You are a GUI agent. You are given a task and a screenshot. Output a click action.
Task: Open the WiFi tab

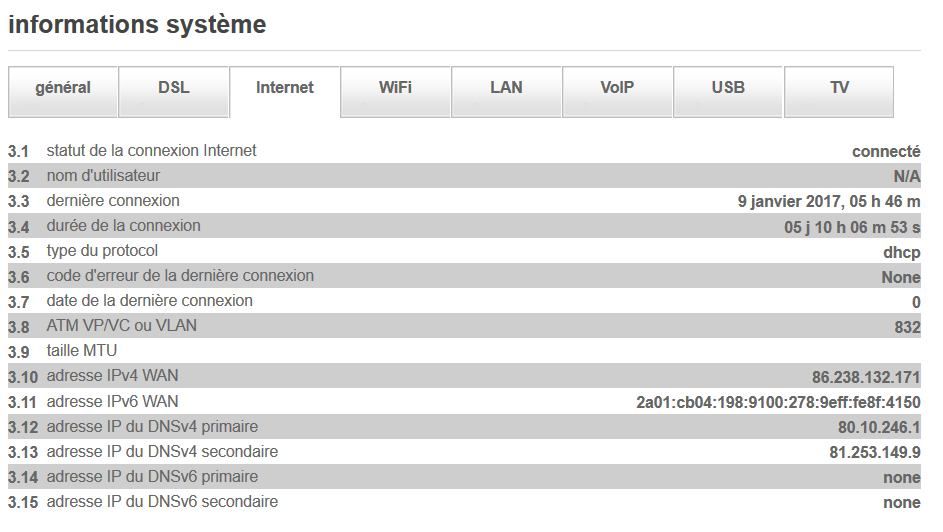point(395,88)
